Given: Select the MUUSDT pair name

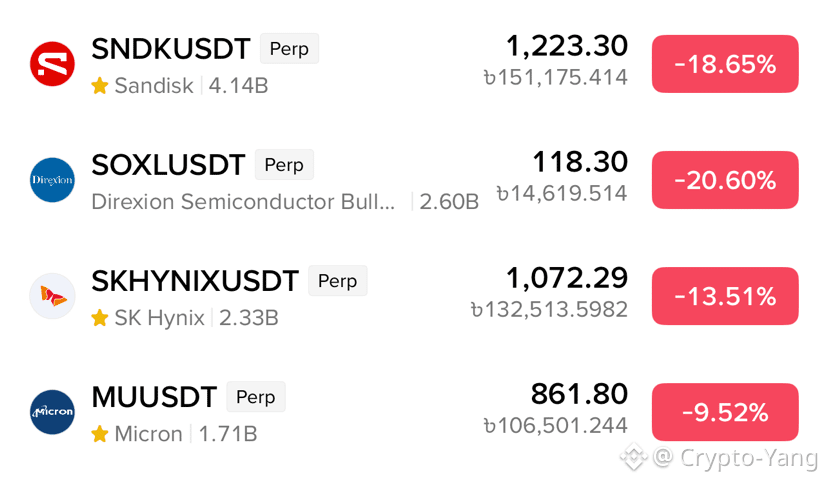Looking at the screenshot, I should 154,397.
